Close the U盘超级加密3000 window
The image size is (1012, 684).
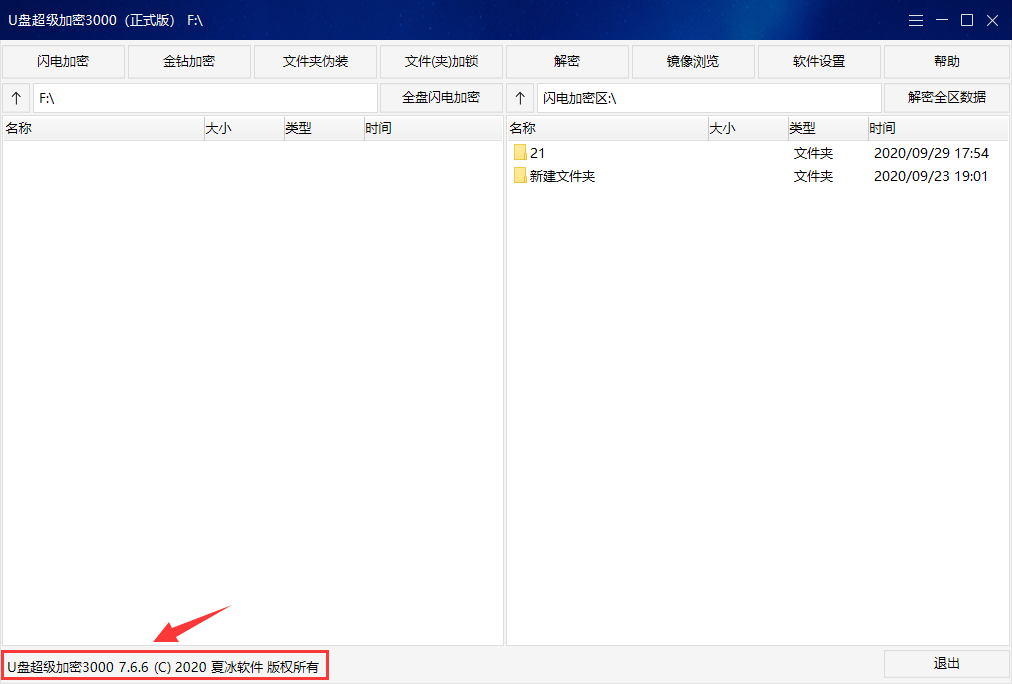(993, 21)
